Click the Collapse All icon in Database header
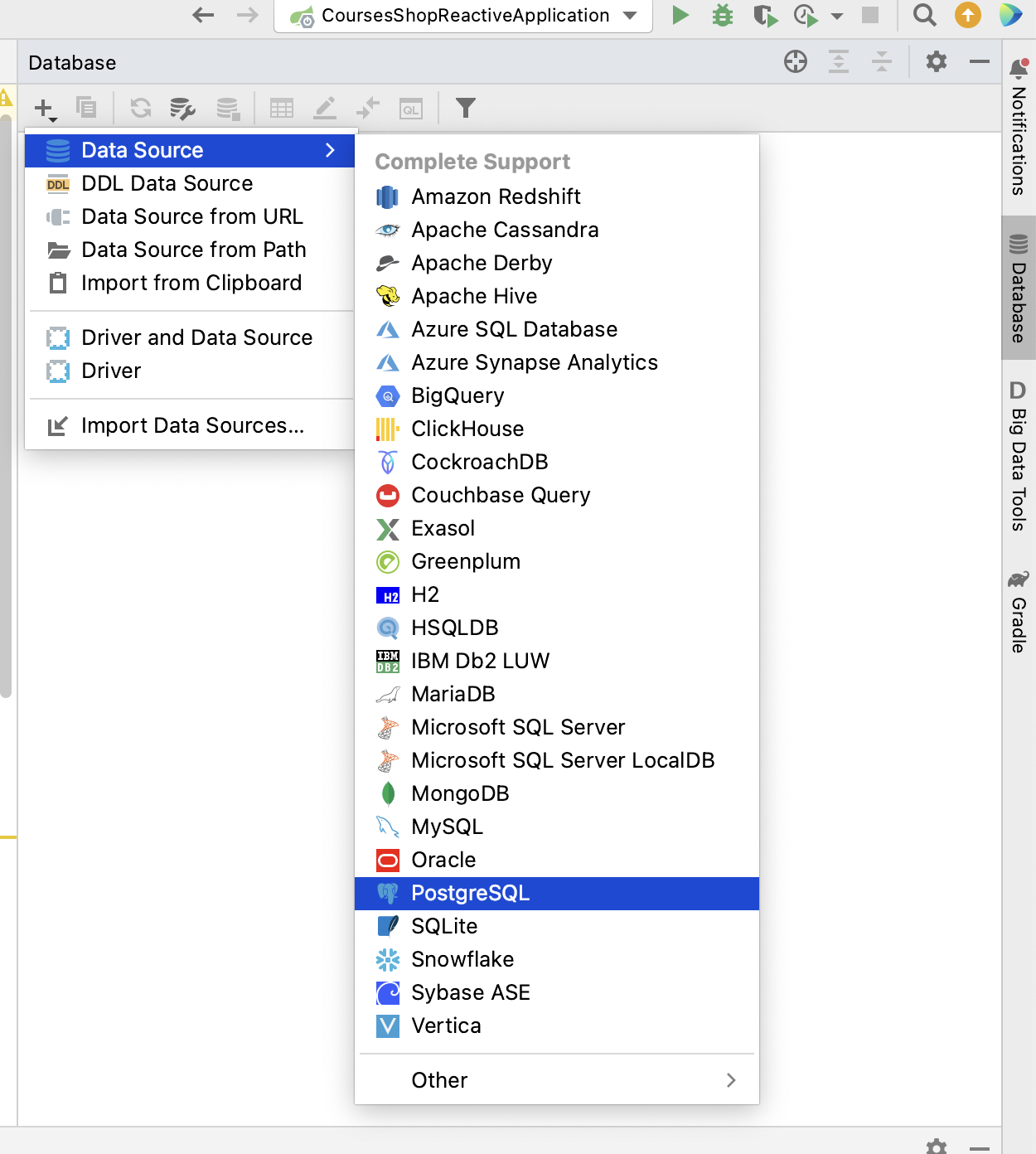1036x1154 pixels. (882, 62)
